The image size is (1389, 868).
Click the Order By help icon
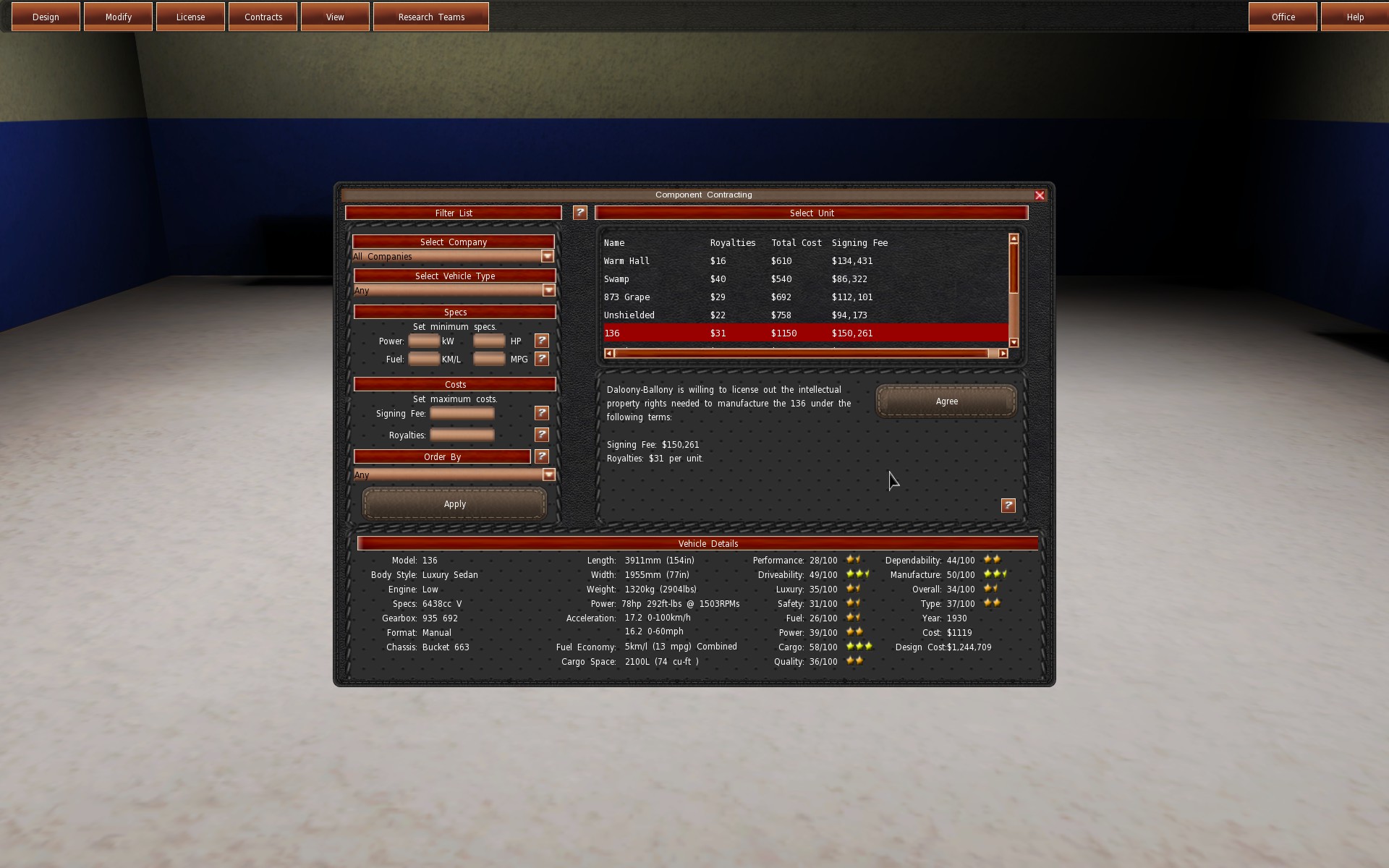click(x=541, y=456)
